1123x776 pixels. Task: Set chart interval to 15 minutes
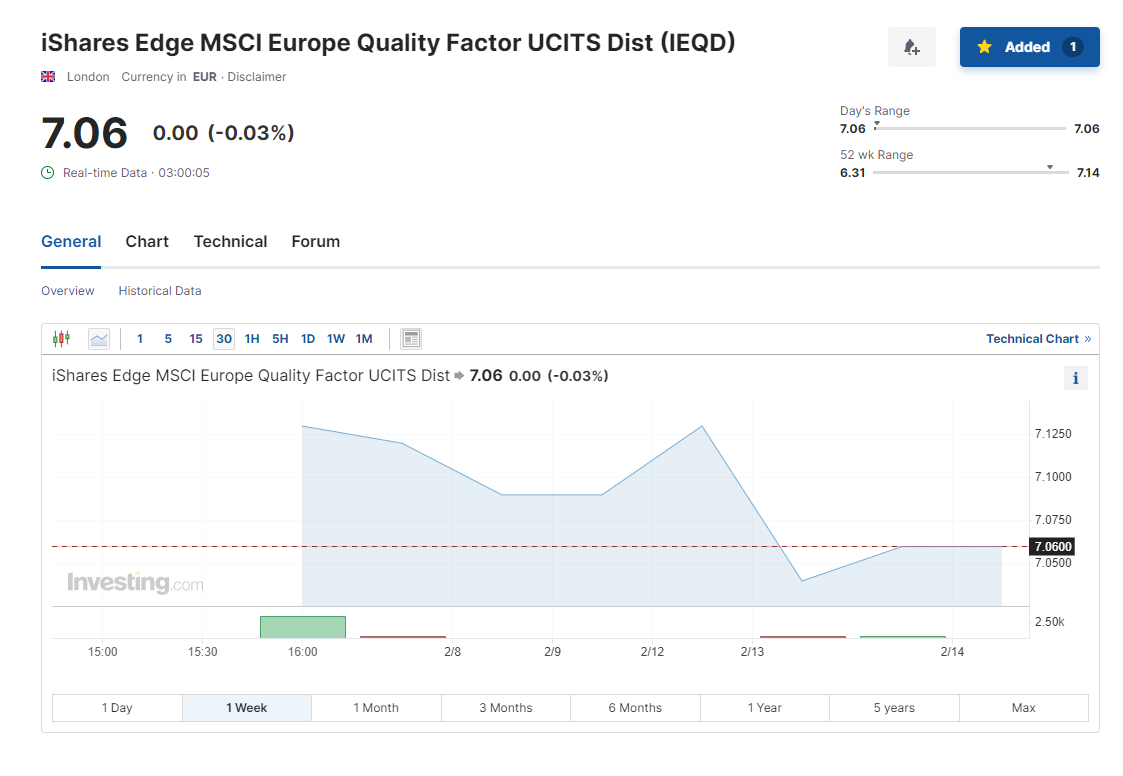pyautogui.click(x=196, y=339)
